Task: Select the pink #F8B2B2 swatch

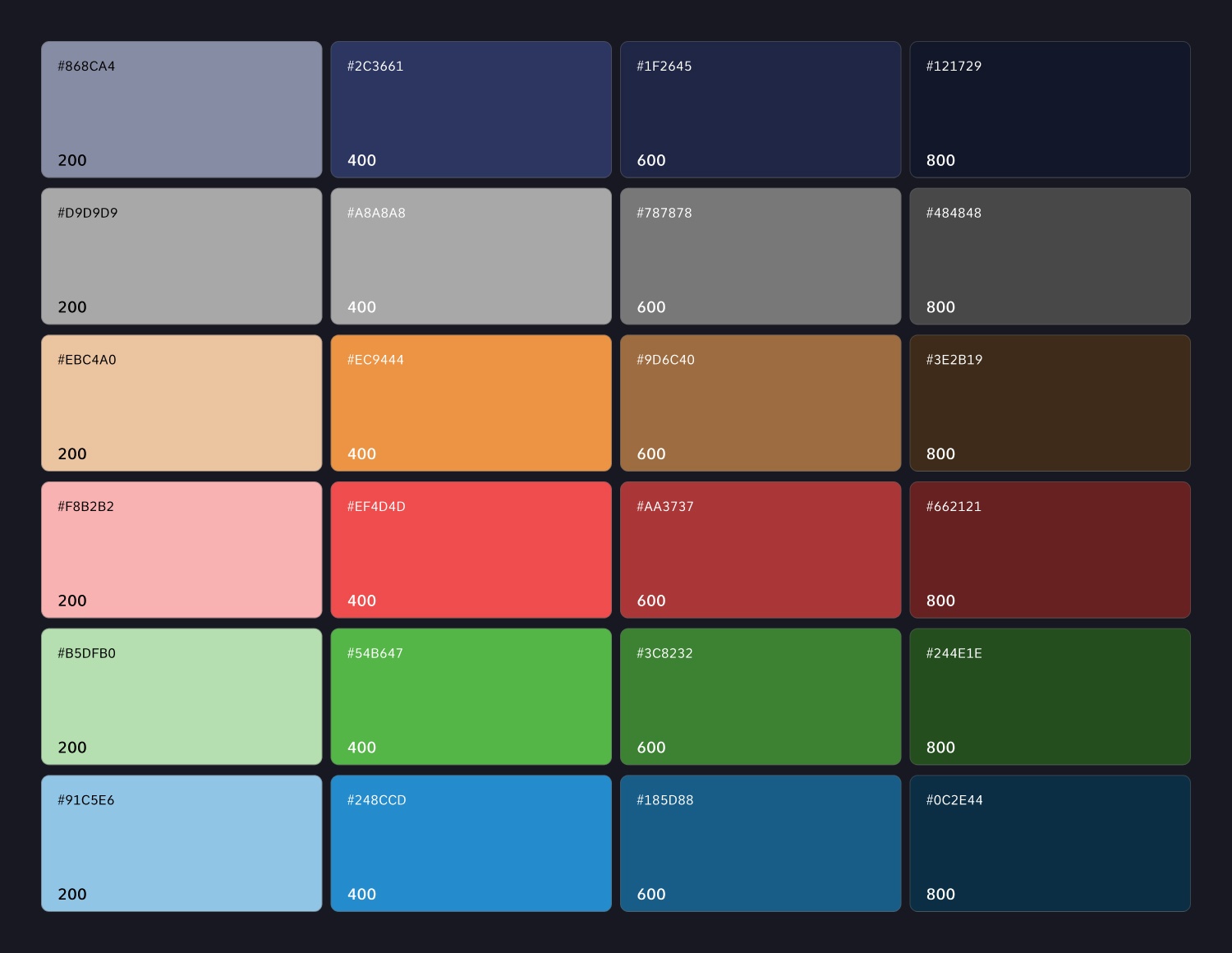Action: [182, 550]
